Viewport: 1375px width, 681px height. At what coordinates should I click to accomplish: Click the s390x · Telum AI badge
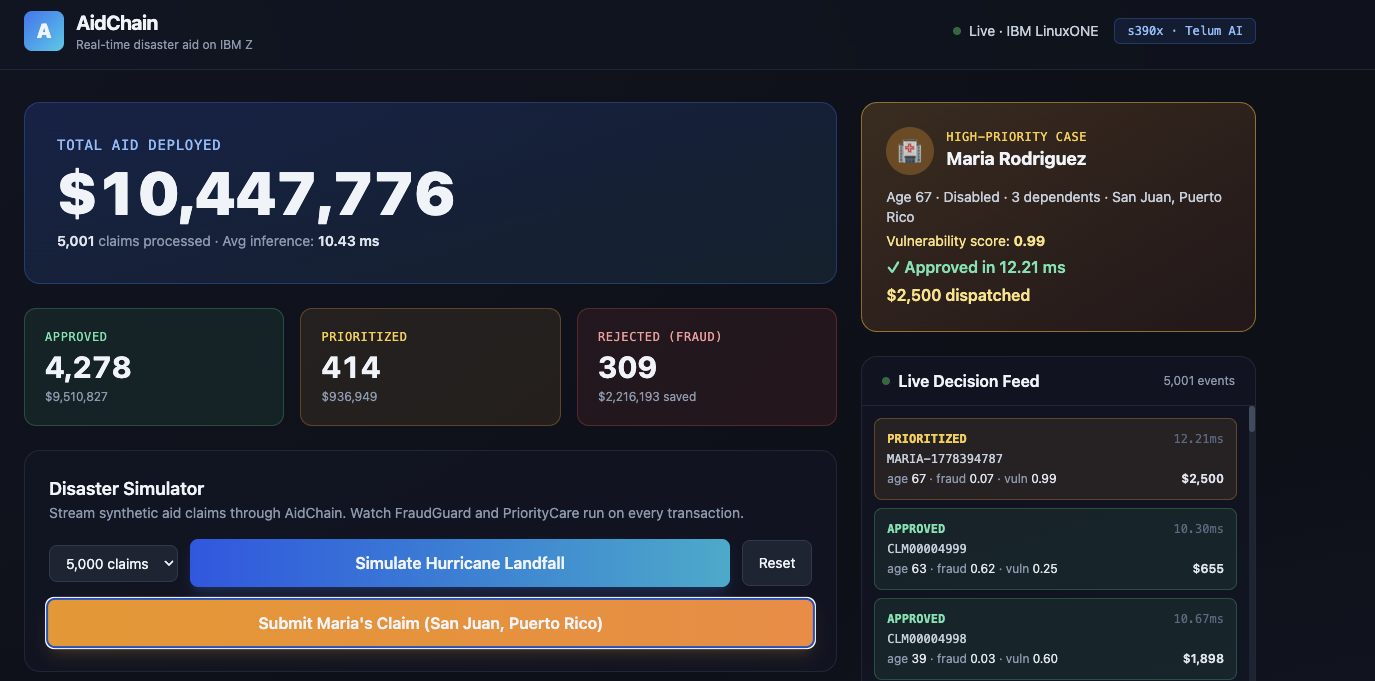coord(1185,31)
